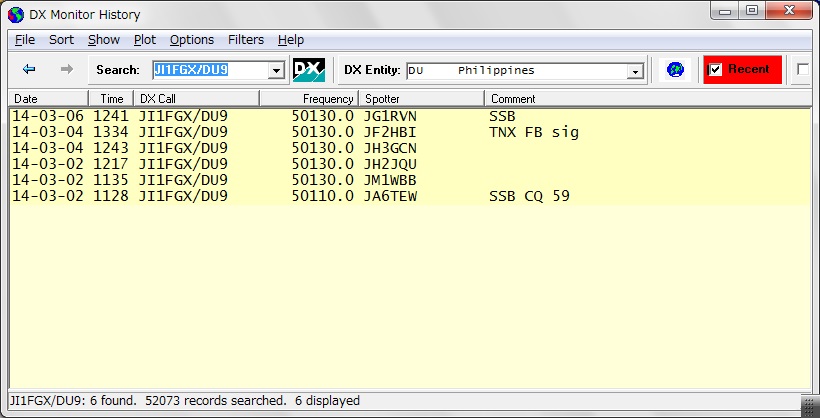Click the back arrow navigation icon
Image resolution: width=820 pixels, height=418 pixels.
[29, 69]
